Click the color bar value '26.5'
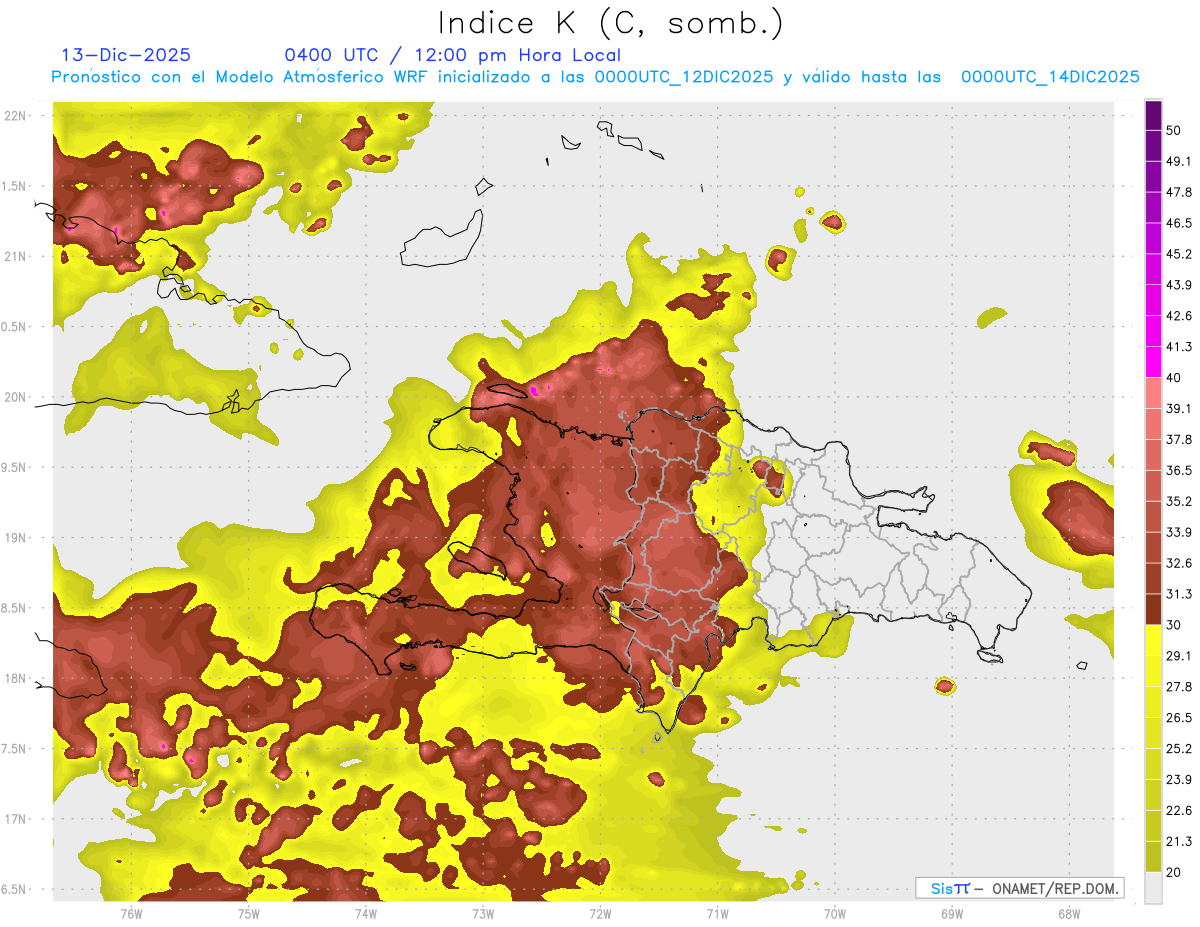This screenshot has width=1200, height=927. pos(1179,718)
